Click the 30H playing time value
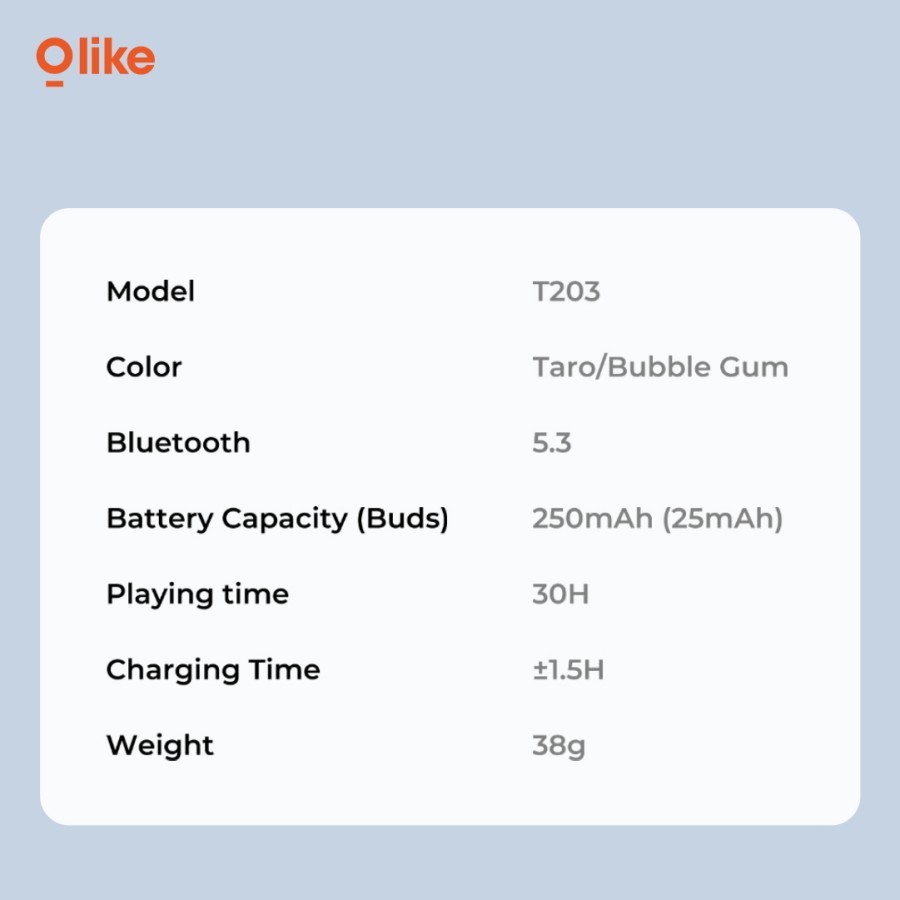Viewport: 900px width, 900px height. 560,594
